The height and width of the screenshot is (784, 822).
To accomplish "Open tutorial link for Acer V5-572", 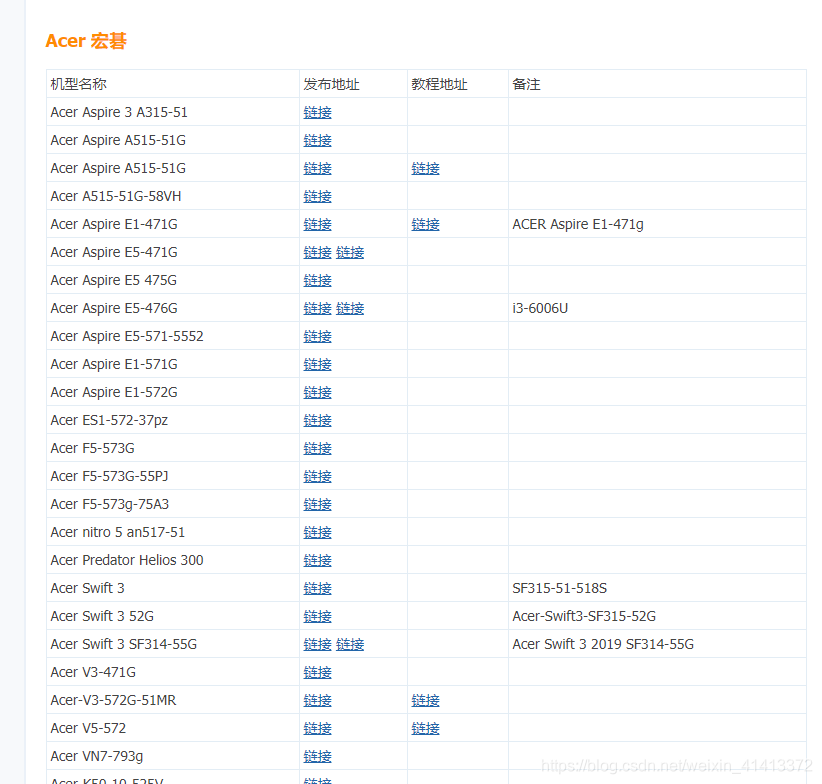I will (x=425, y=728).
